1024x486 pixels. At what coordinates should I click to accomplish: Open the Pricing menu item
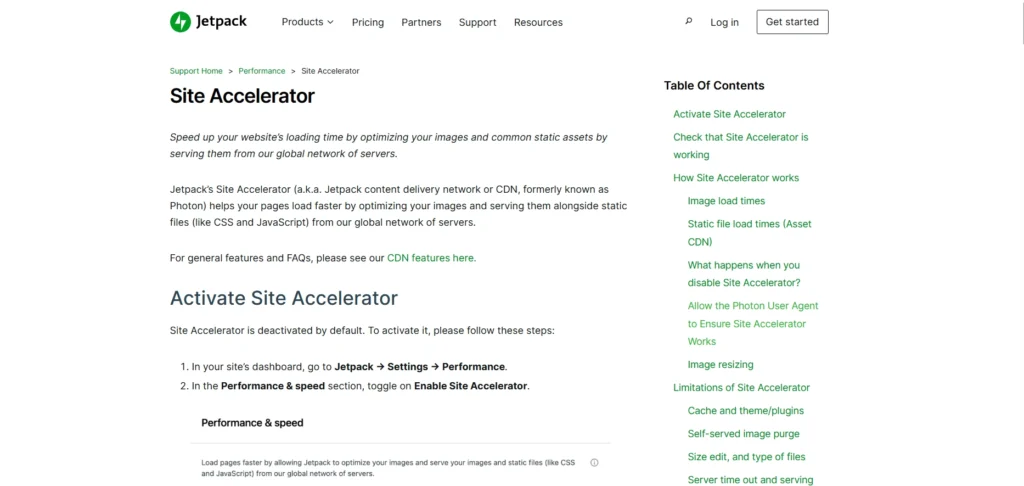point(368,22)
